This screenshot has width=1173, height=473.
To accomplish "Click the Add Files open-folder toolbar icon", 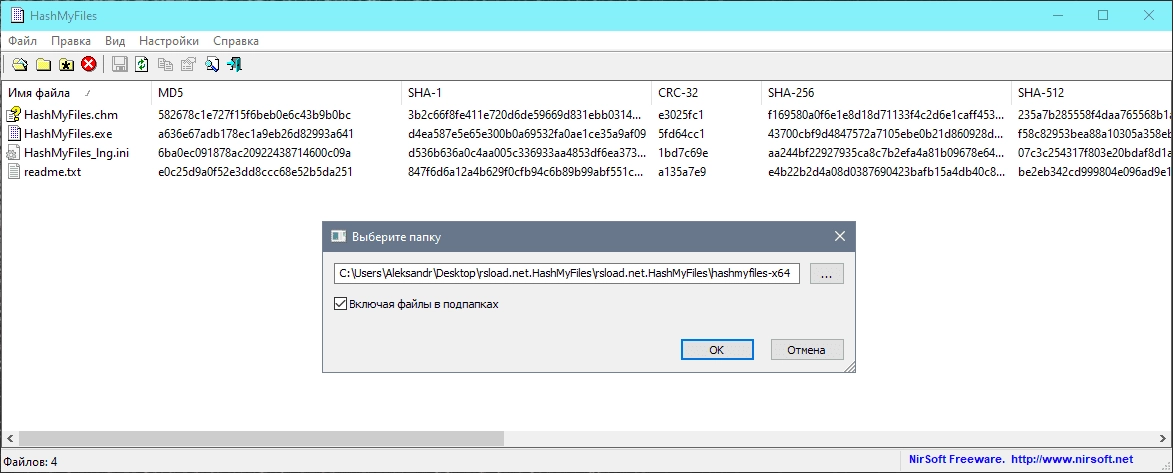I will pos(19,64).
